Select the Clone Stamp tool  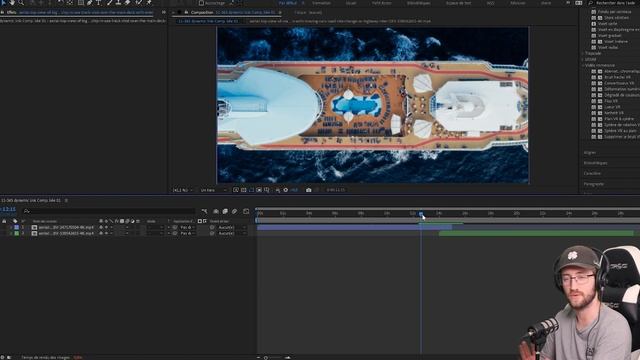pyautogui.click(x=118, y=2)
